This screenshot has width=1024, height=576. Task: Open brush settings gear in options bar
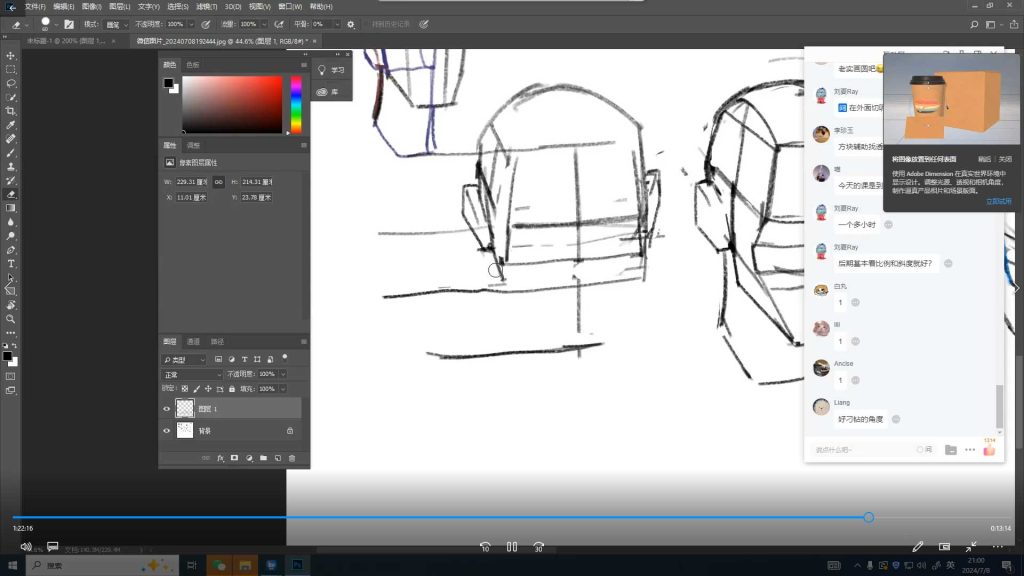pos(350,23)
